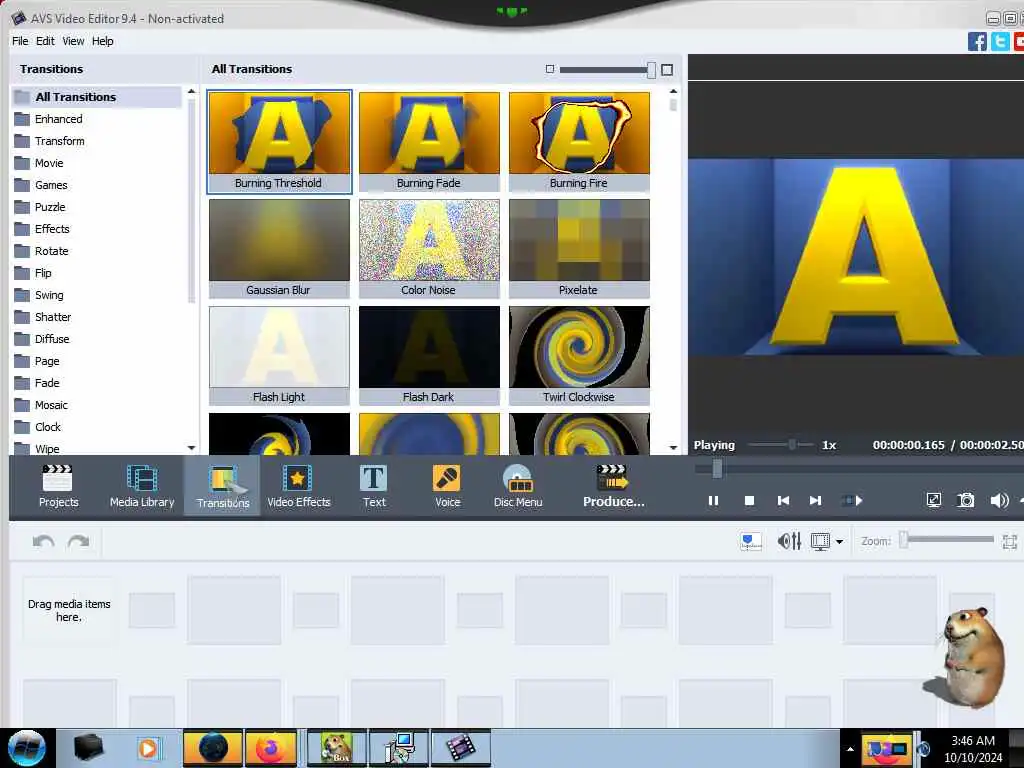
Task: Select the Clock transitions folder
Action: pos(97,427)
